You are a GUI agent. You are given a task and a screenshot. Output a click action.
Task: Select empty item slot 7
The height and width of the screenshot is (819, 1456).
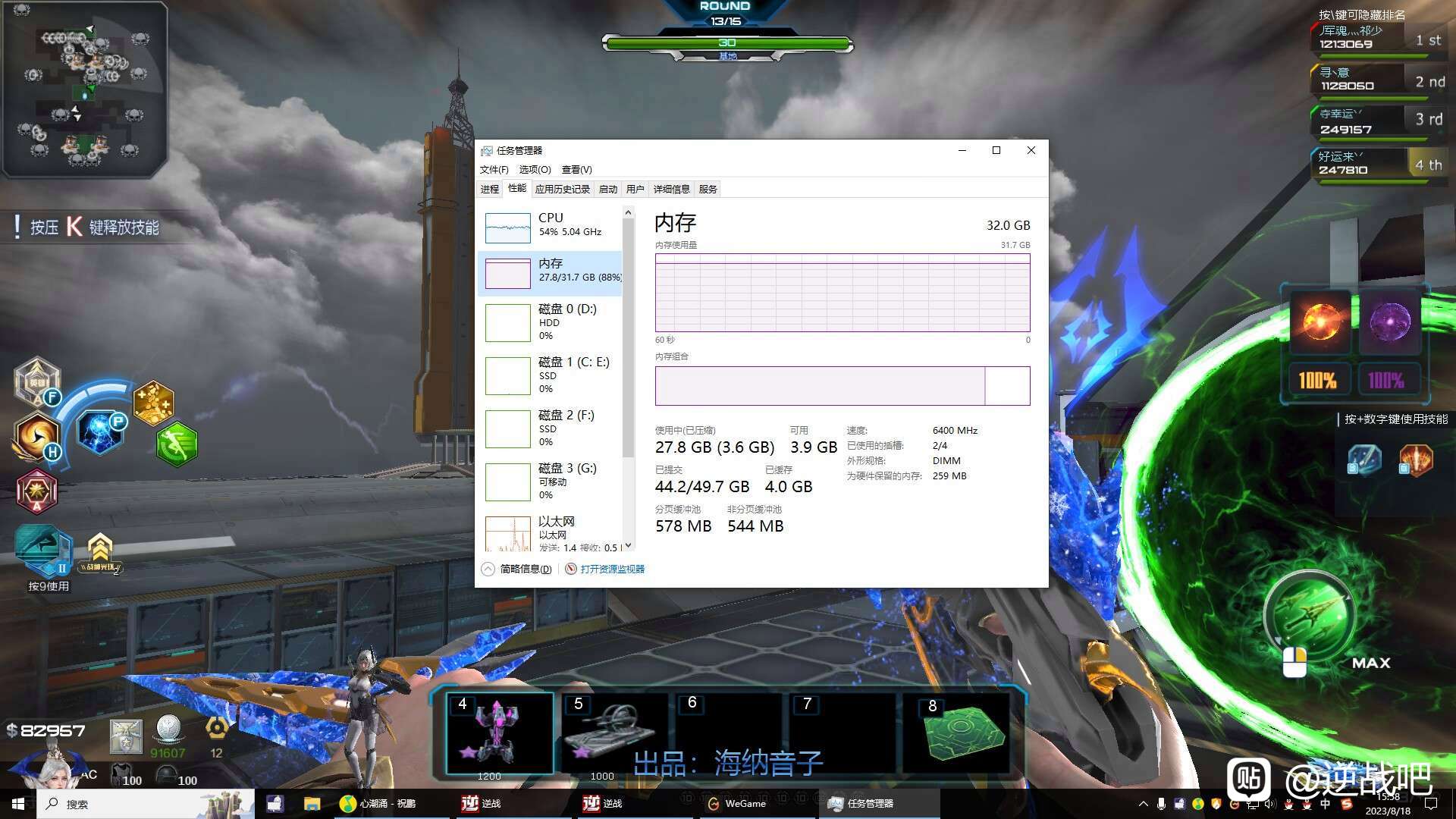(842, 733)
